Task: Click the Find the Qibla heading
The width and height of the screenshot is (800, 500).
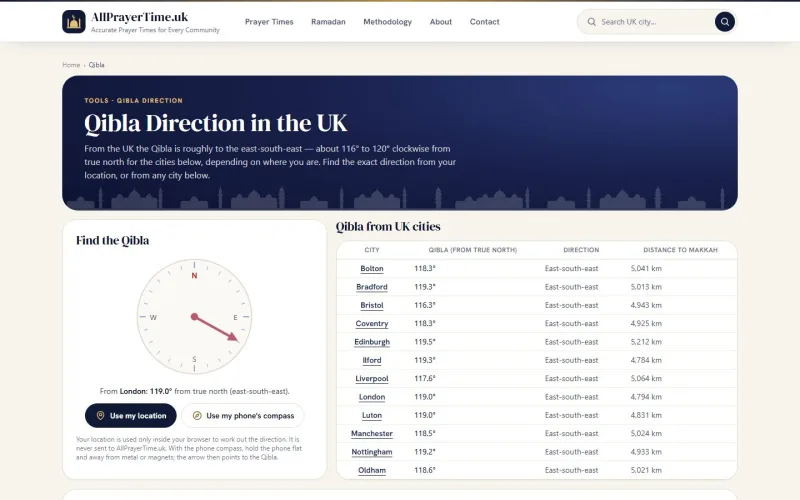Action: (113, 240)
